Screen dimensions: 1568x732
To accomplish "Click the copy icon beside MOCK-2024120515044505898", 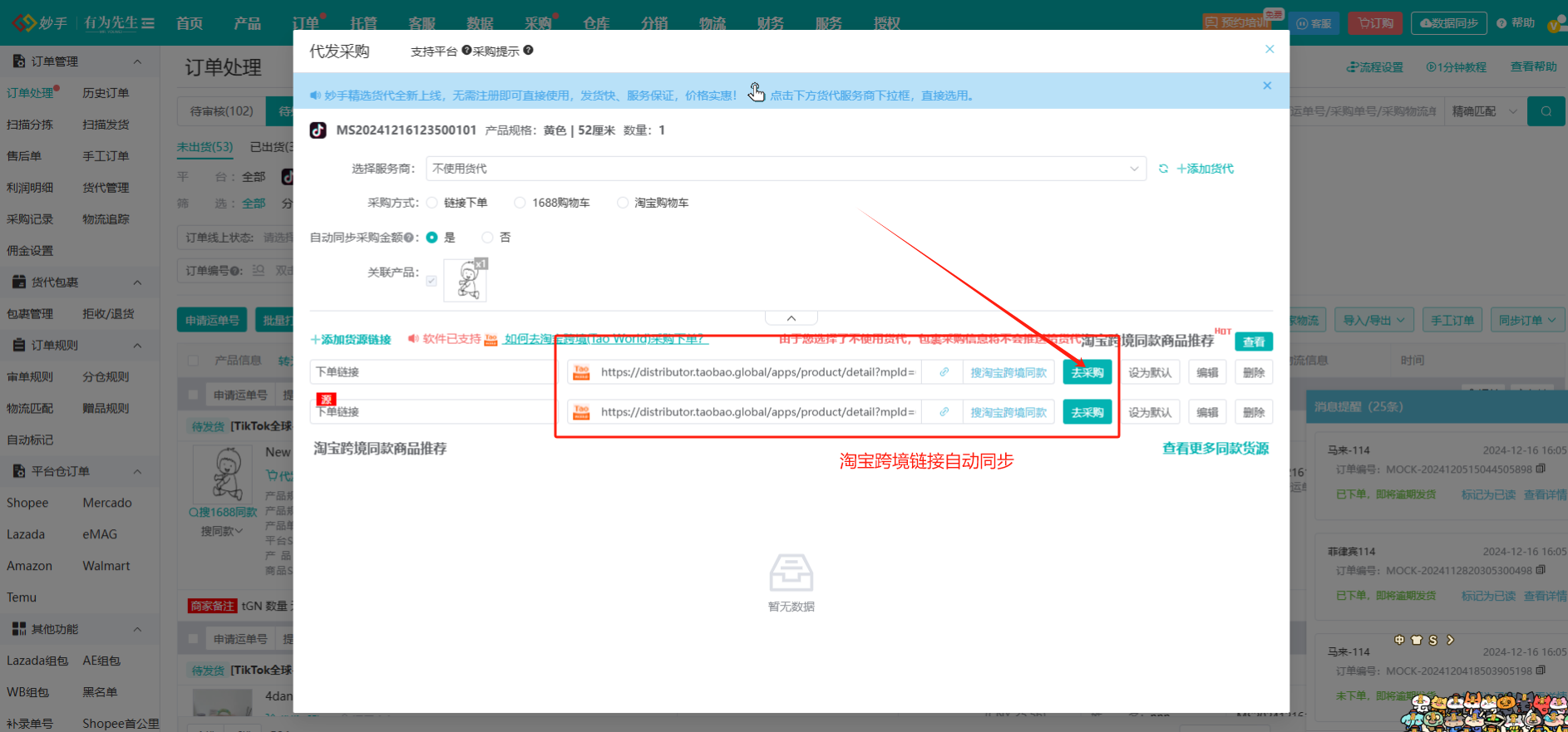I will pos(1541,469).
